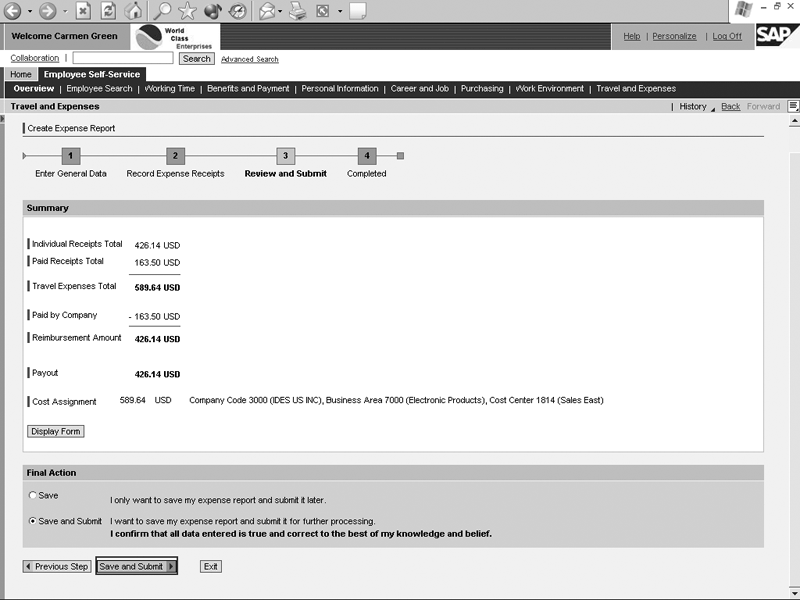Click the Exit button
Viewport: 800px width, 600px height.
[x=211, y=566]
